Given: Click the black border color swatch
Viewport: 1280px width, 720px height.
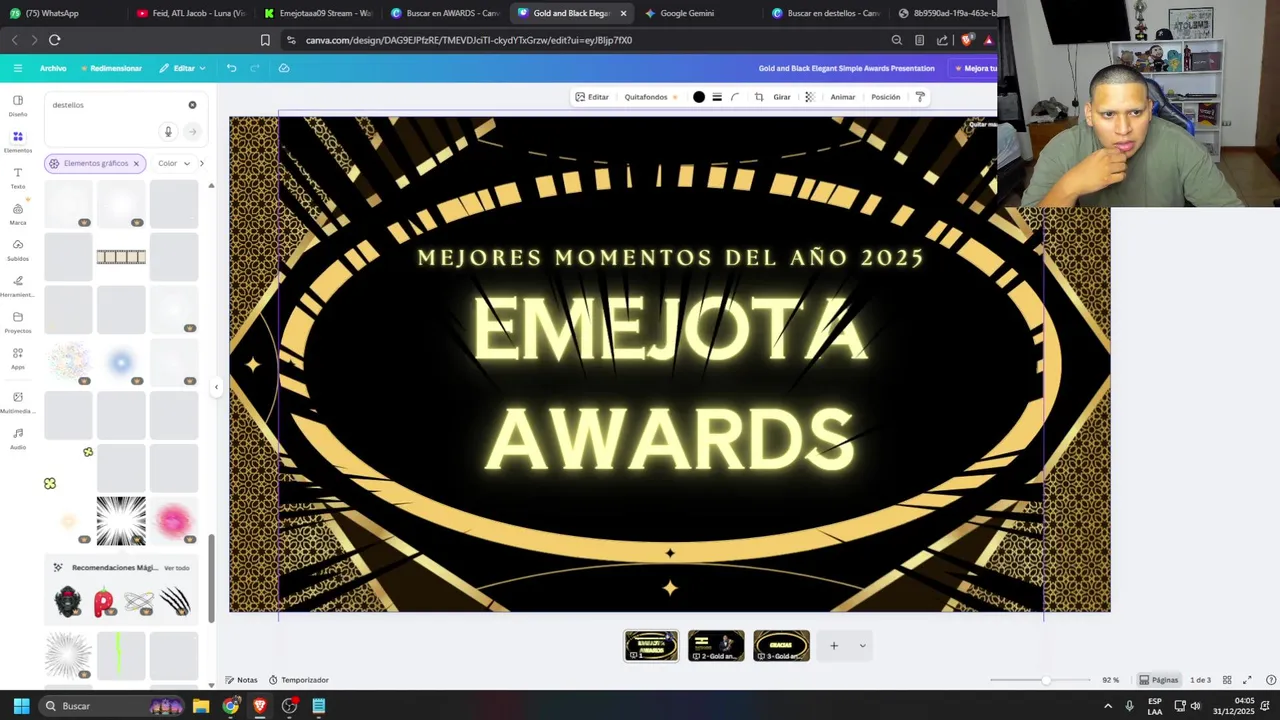Looking at the screenshot, I should (699, 97).
